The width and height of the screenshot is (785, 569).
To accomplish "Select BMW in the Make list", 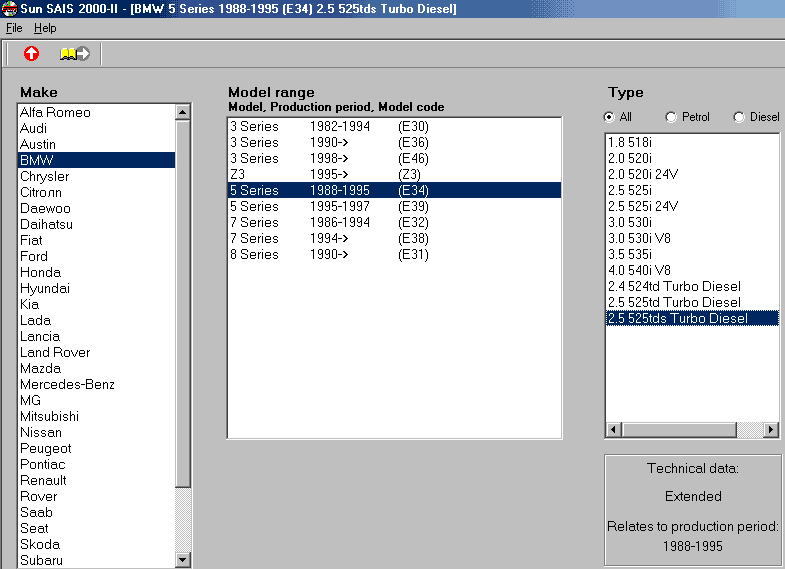I will [x=97, y=160].
